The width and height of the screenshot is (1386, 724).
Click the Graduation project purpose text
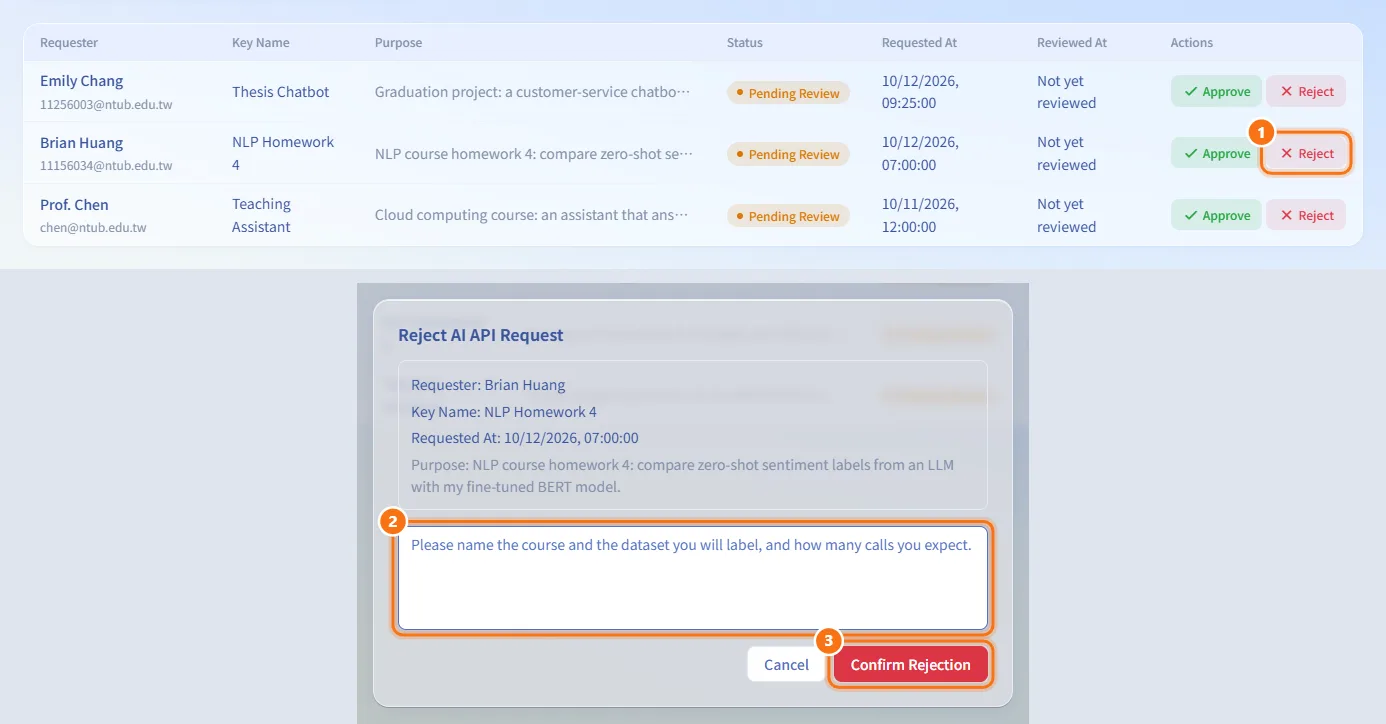[x=532, y=92]
